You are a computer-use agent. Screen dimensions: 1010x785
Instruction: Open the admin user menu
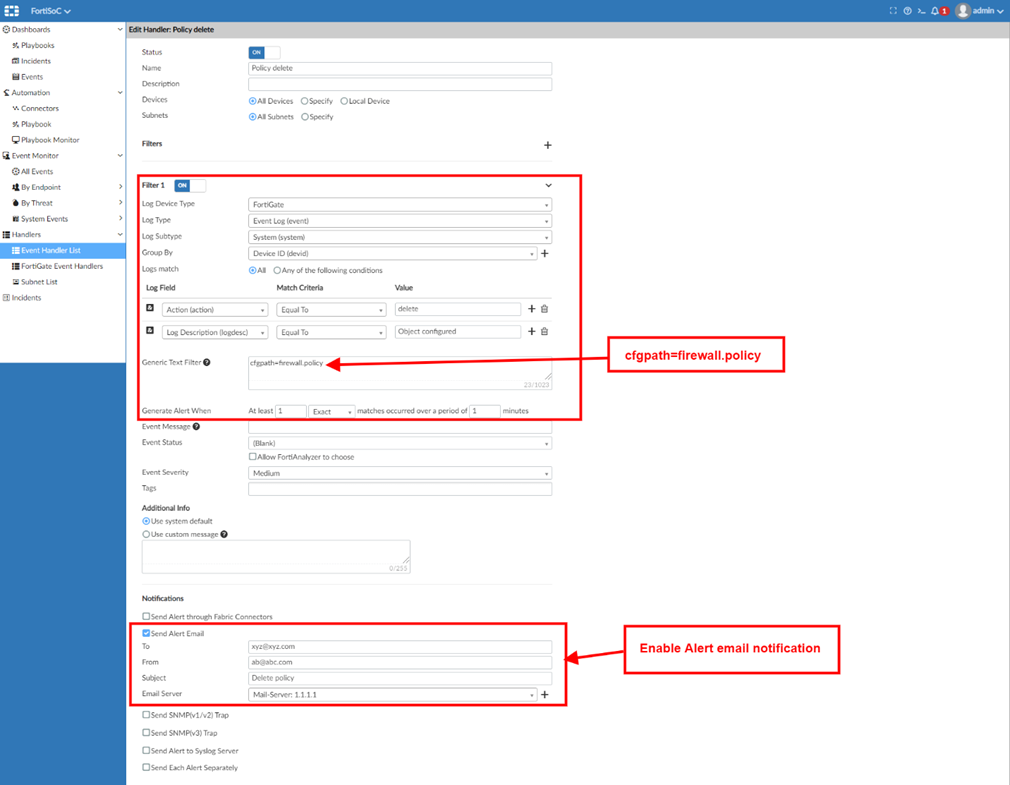[980, 11]
